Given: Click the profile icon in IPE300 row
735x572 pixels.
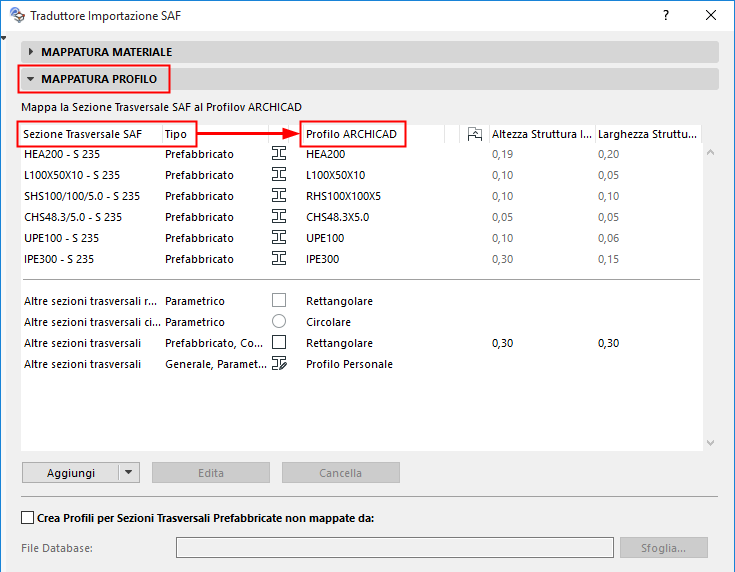Looking at the screenshot, I should click(x=279, y=258).
